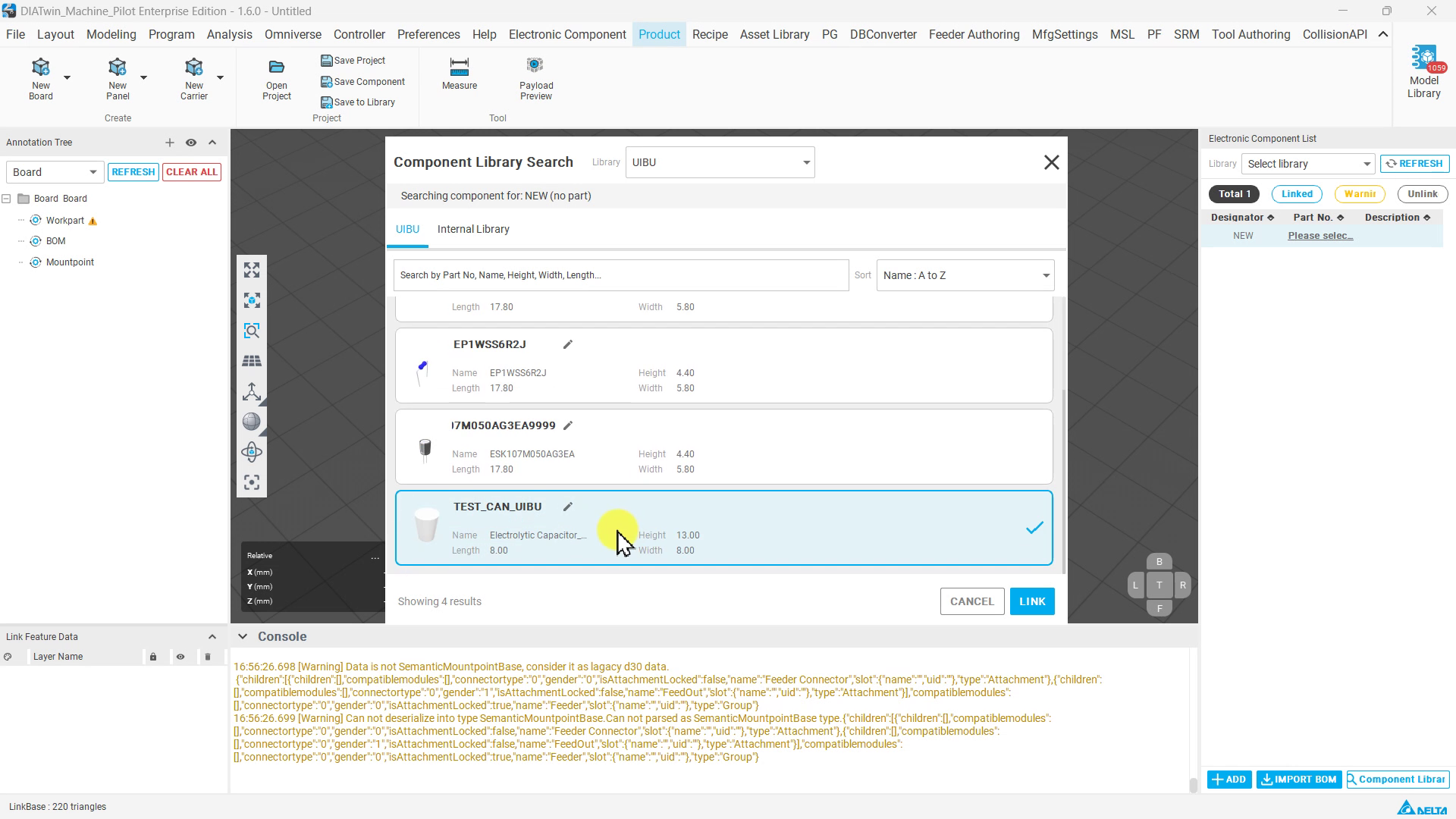Add item with Annotation Tree plus icon

pyautogui.click(x=170, y=143)
